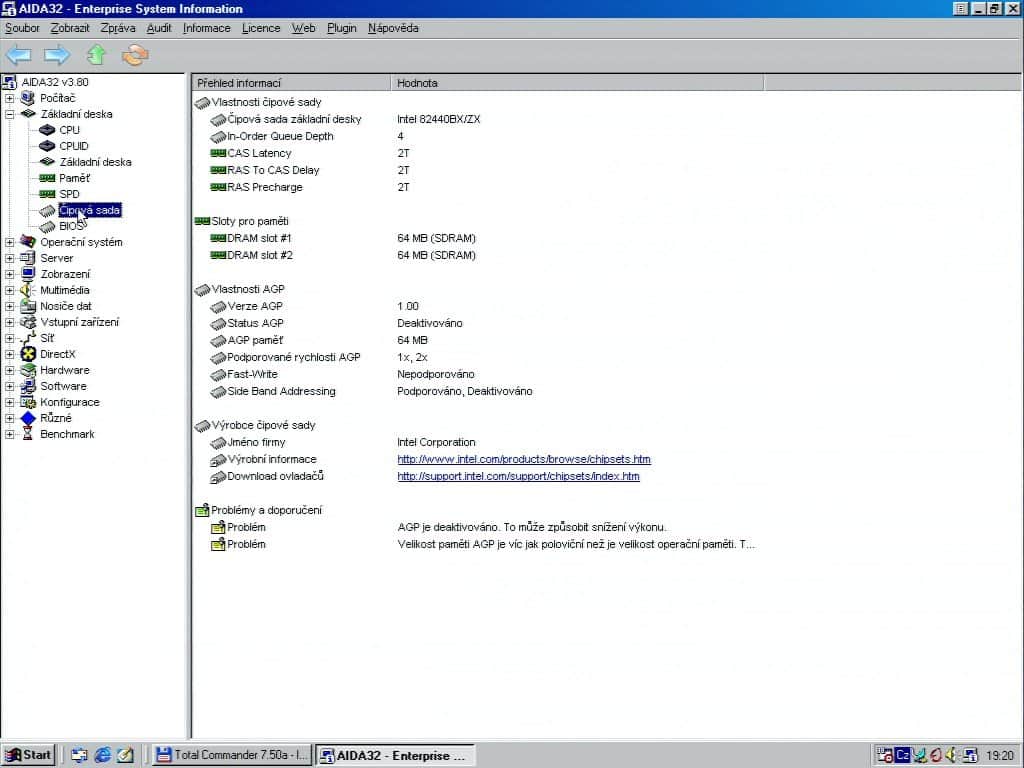This screenshot has width=1024, height=768.
Task: Select the Základní deska child item
Action: pyautogui.click(x=95, y=162)
